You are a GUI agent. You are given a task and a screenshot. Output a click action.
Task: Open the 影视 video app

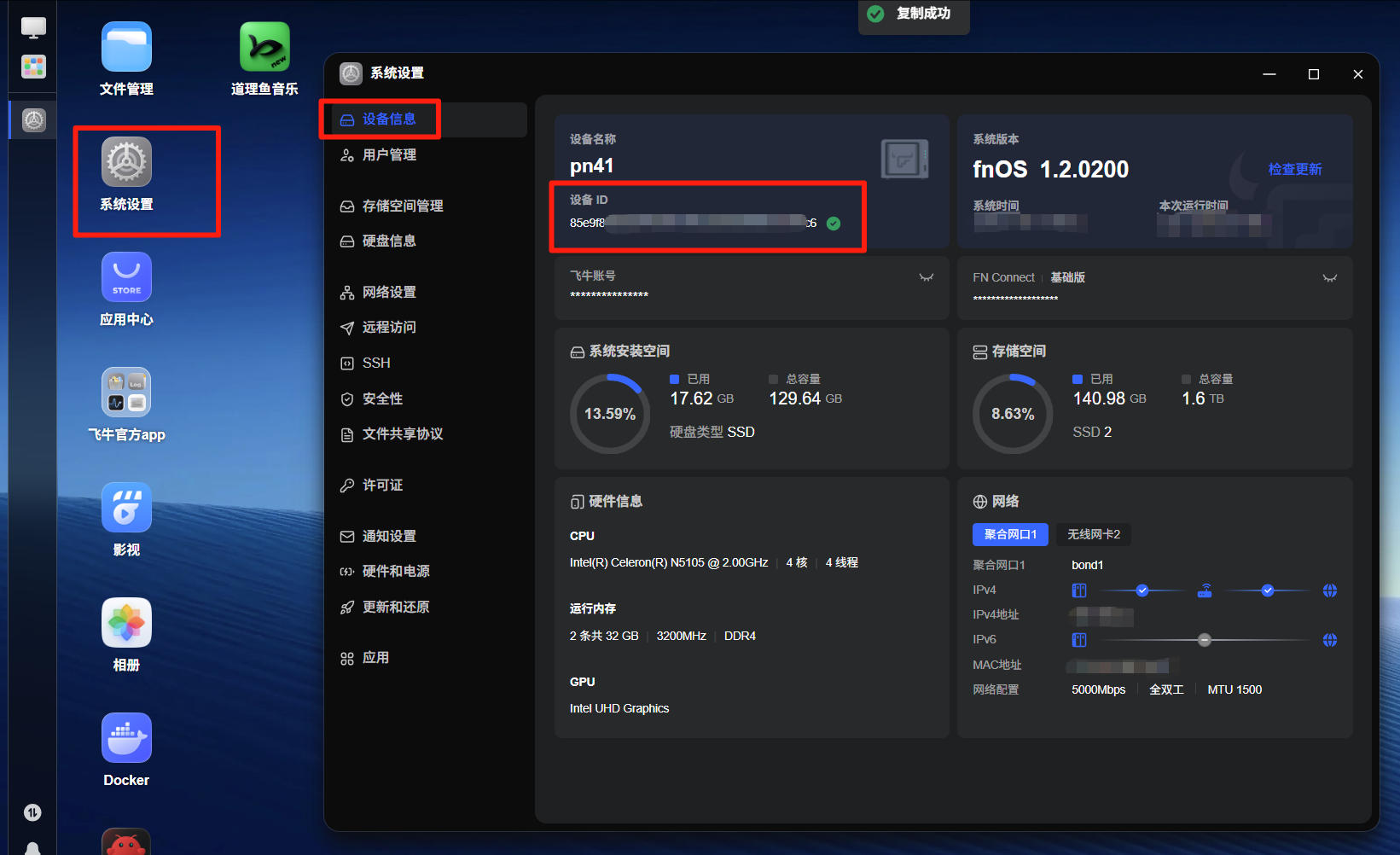pos(126,508)
